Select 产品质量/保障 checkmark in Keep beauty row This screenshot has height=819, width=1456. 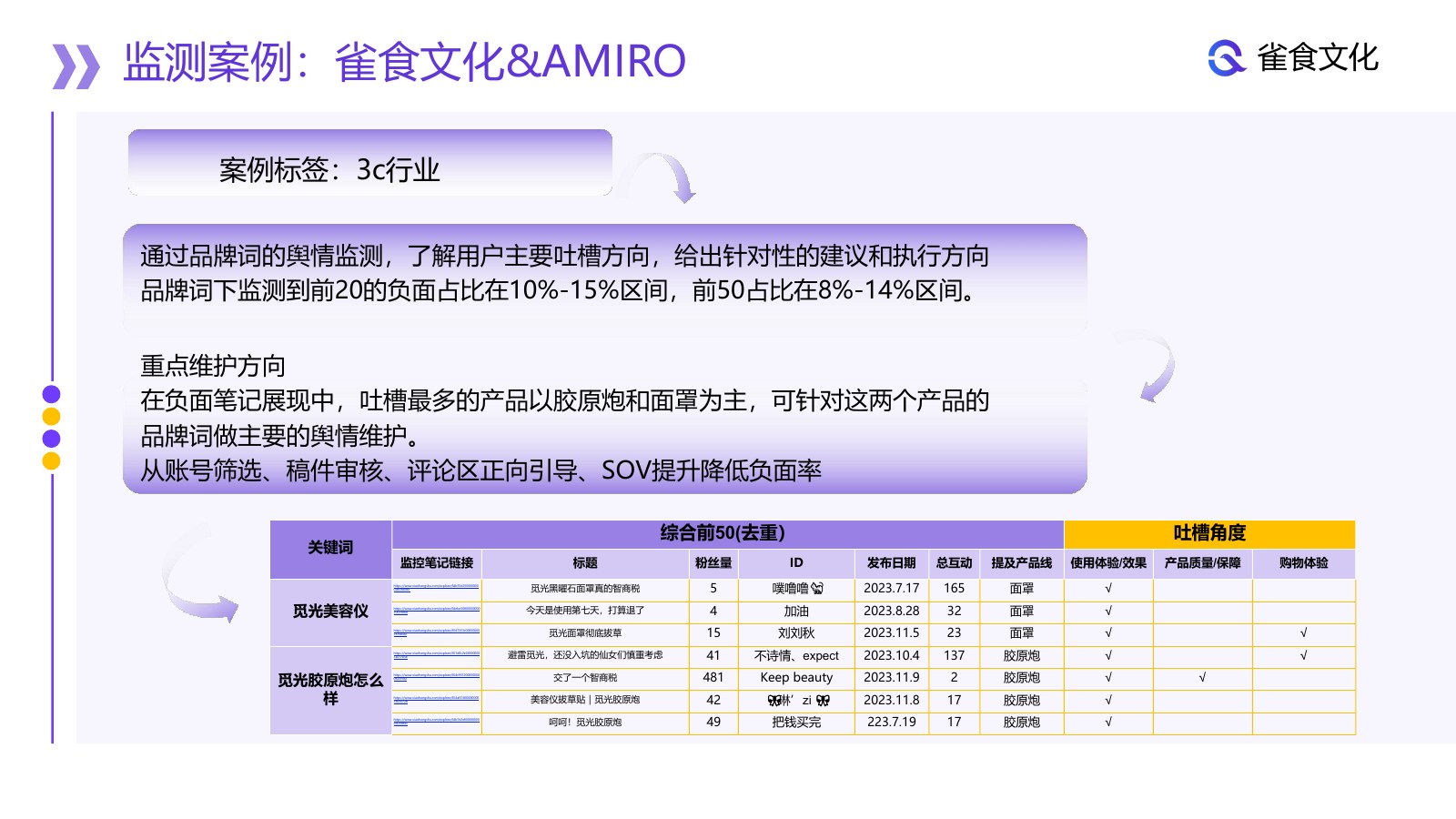point(1202,677)
